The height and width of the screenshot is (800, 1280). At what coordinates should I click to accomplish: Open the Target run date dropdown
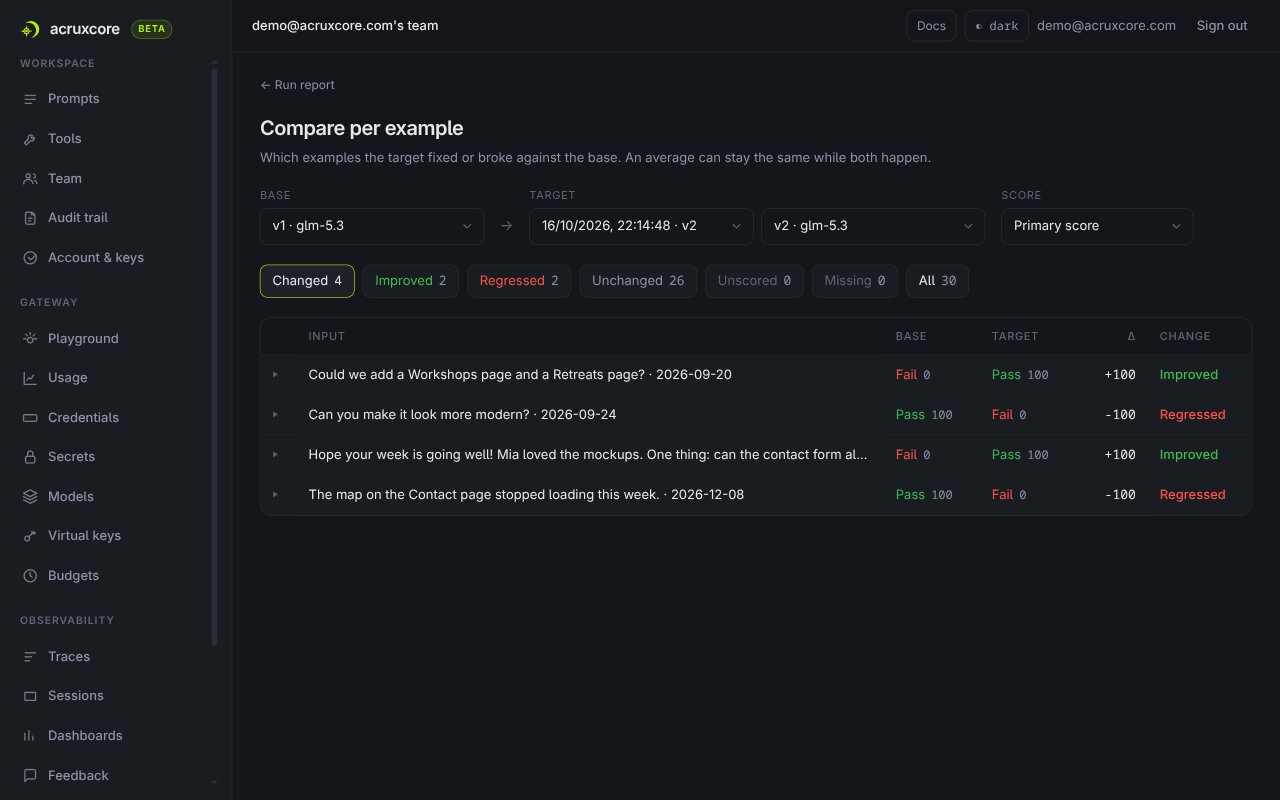[x=641, y=226]
